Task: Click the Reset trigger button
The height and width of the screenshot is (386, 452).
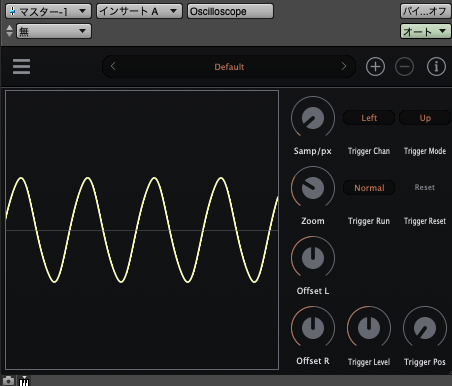Action: click(x=425, y=187)
